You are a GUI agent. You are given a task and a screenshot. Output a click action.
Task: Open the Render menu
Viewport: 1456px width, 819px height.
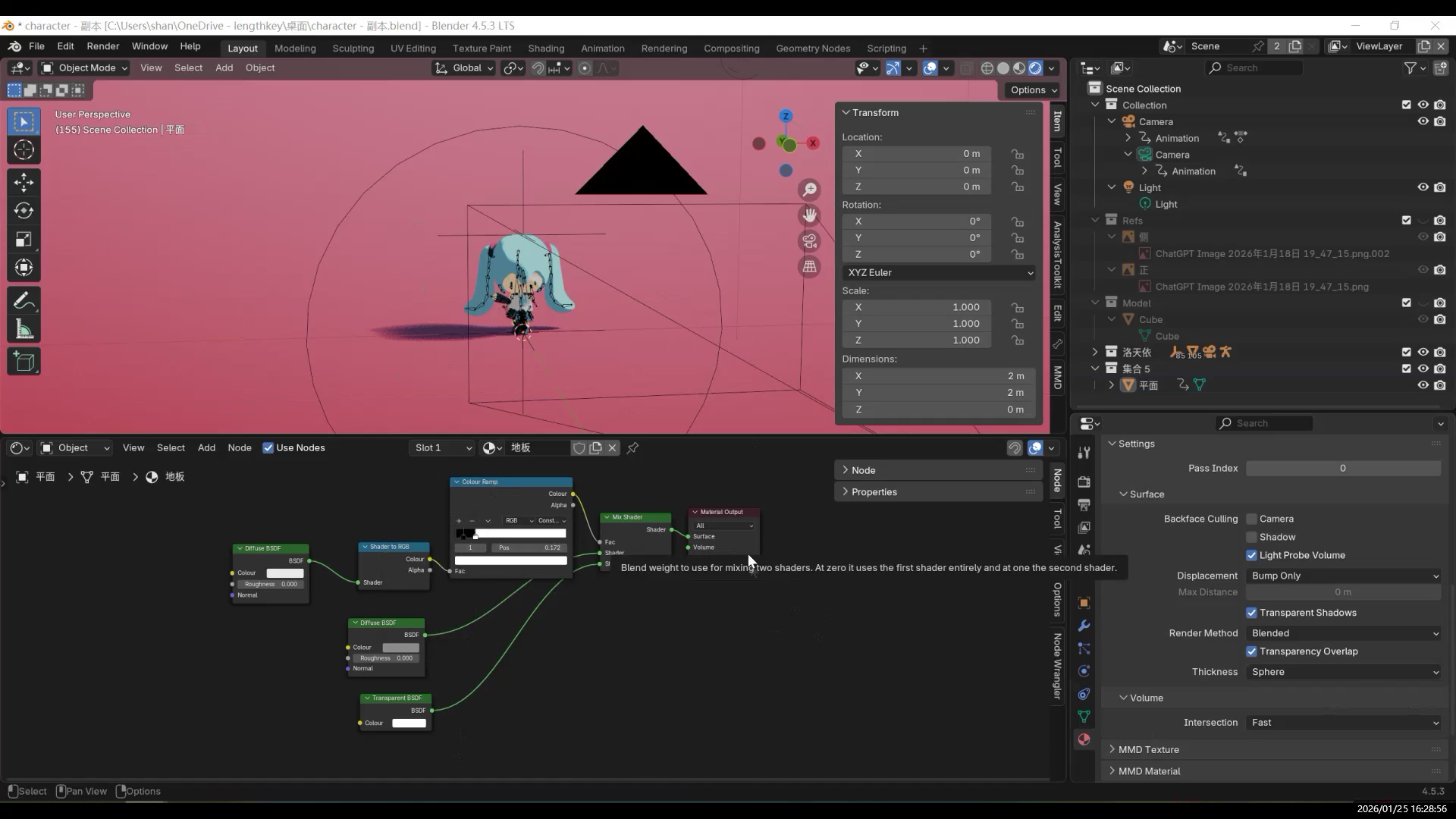tap(102, 46)
